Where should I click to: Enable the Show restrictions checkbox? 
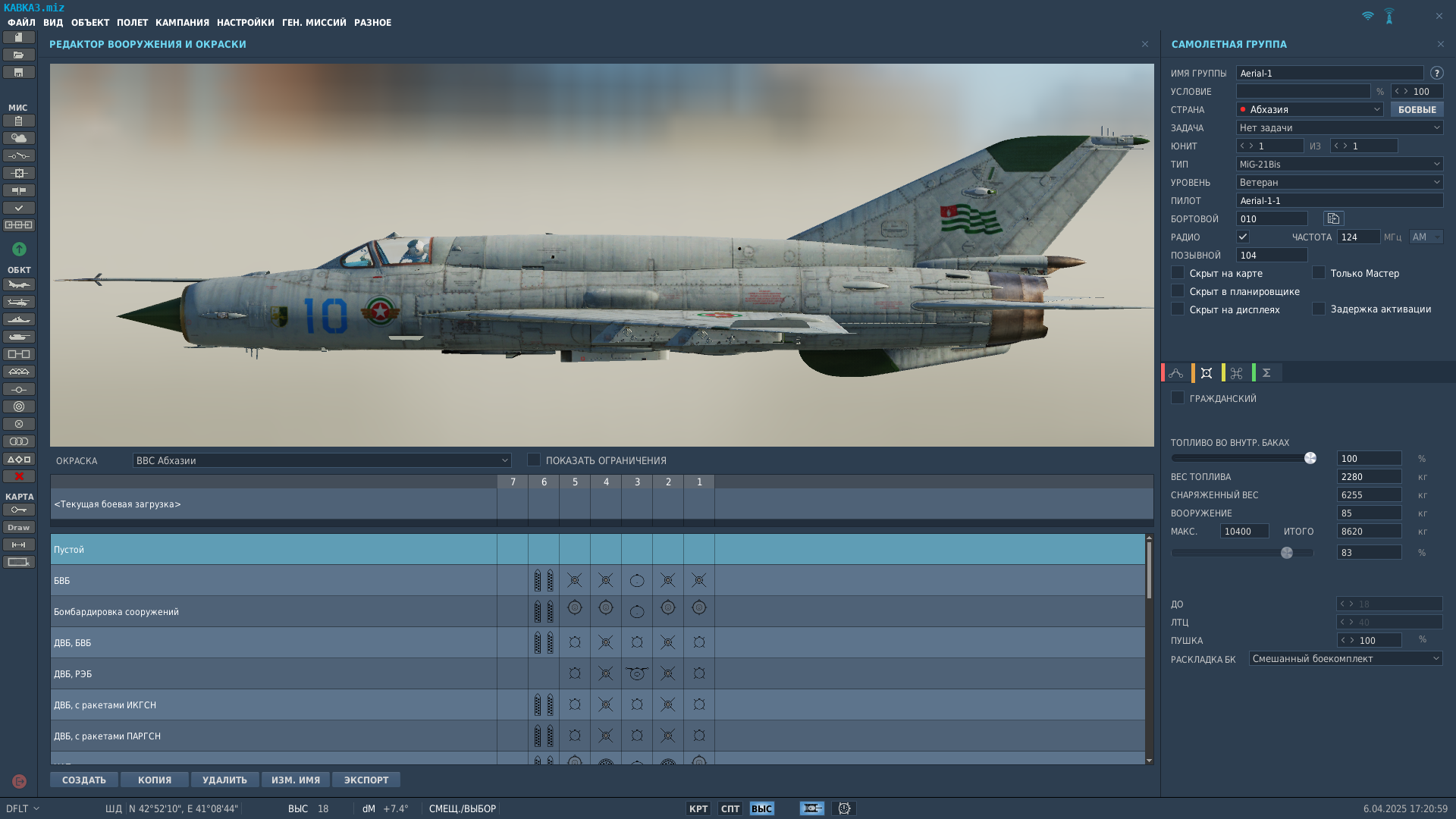point(534,460)
